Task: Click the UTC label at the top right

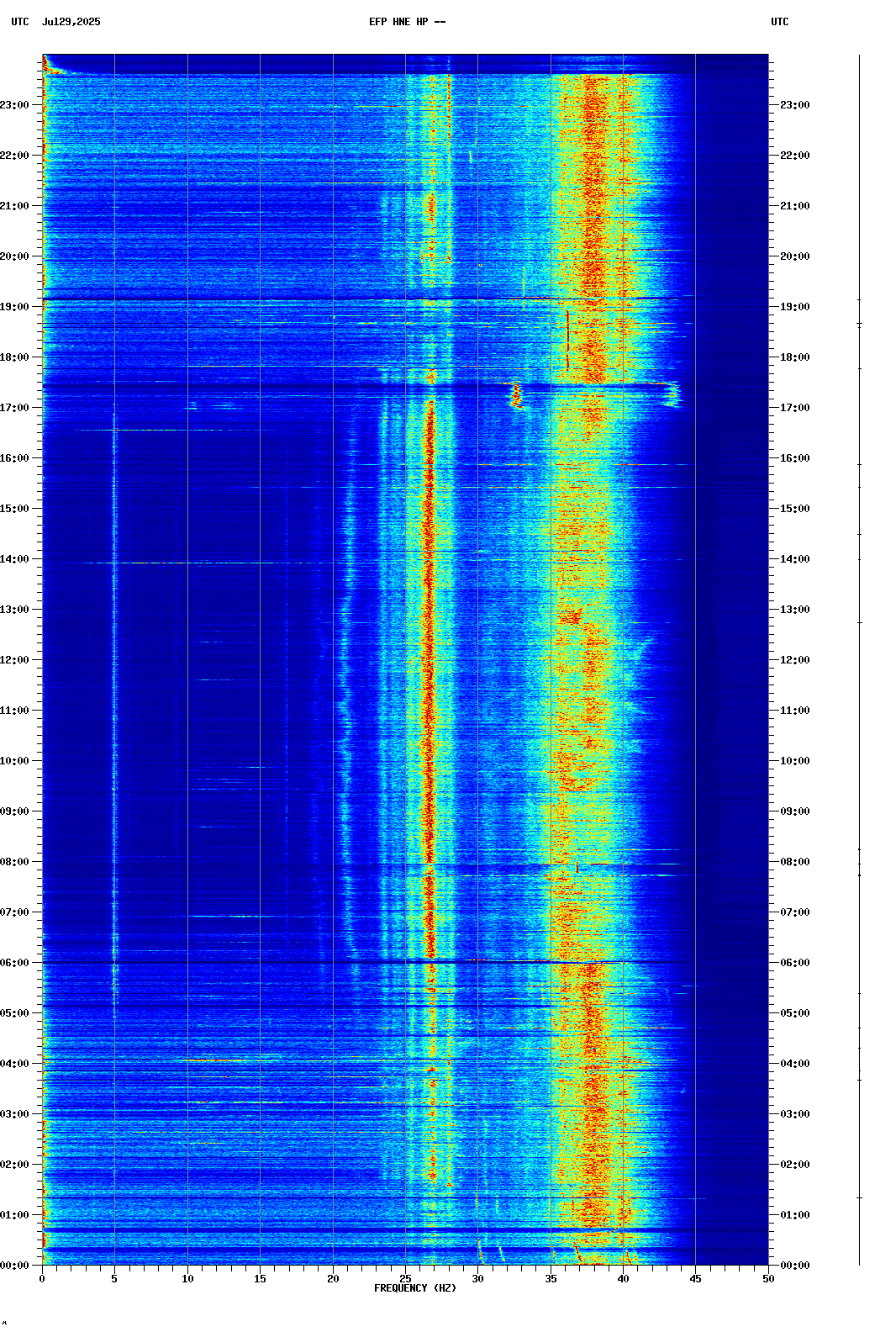Action: coord(780,22)
